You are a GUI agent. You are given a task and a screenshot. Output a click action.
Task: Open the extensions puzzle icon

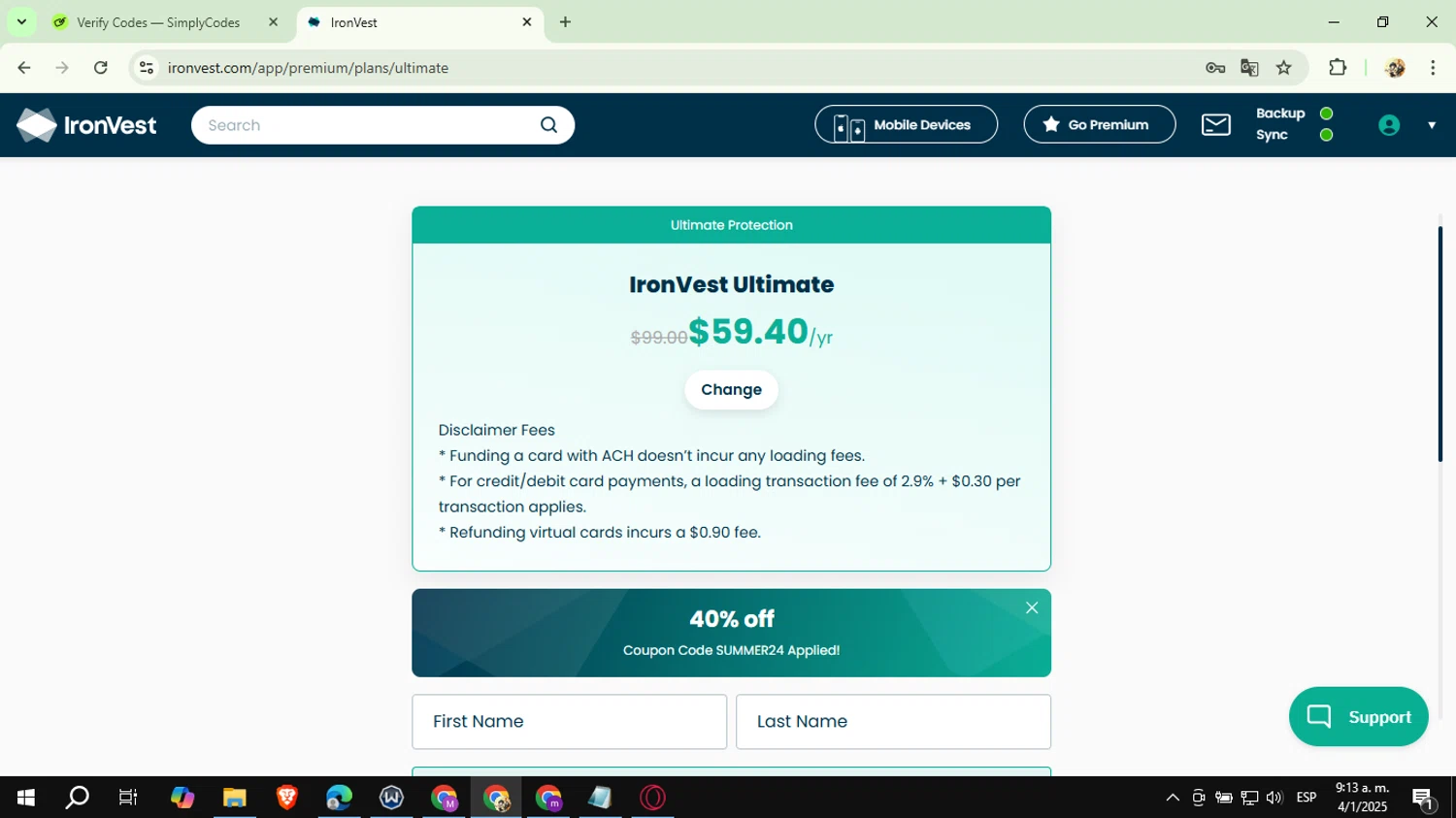1338,68
